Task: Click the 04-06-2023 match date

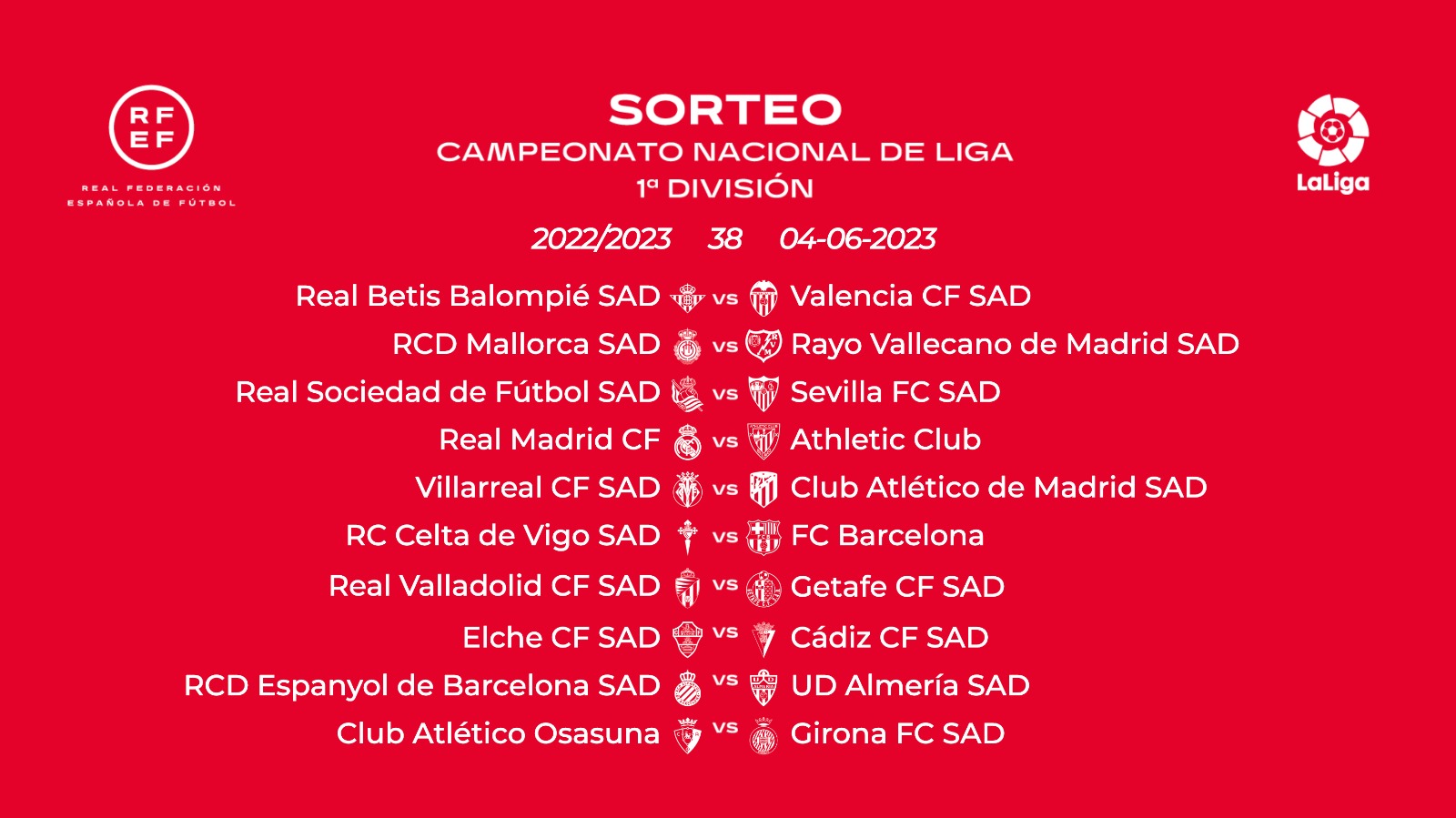Action: pyautogui.click(x=857, y=238)
